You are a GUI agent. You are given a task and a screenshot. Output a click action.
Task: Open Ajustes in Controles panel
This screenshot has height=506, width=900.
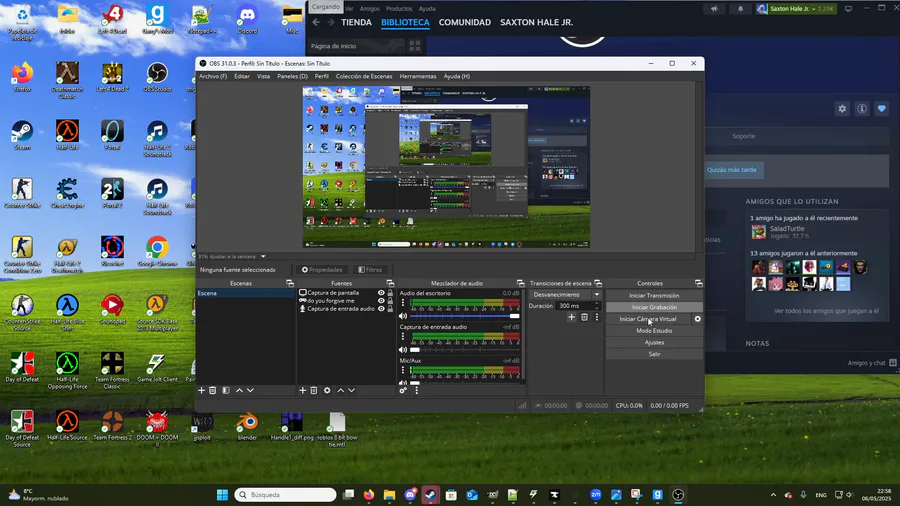click(x=654, y=342)
